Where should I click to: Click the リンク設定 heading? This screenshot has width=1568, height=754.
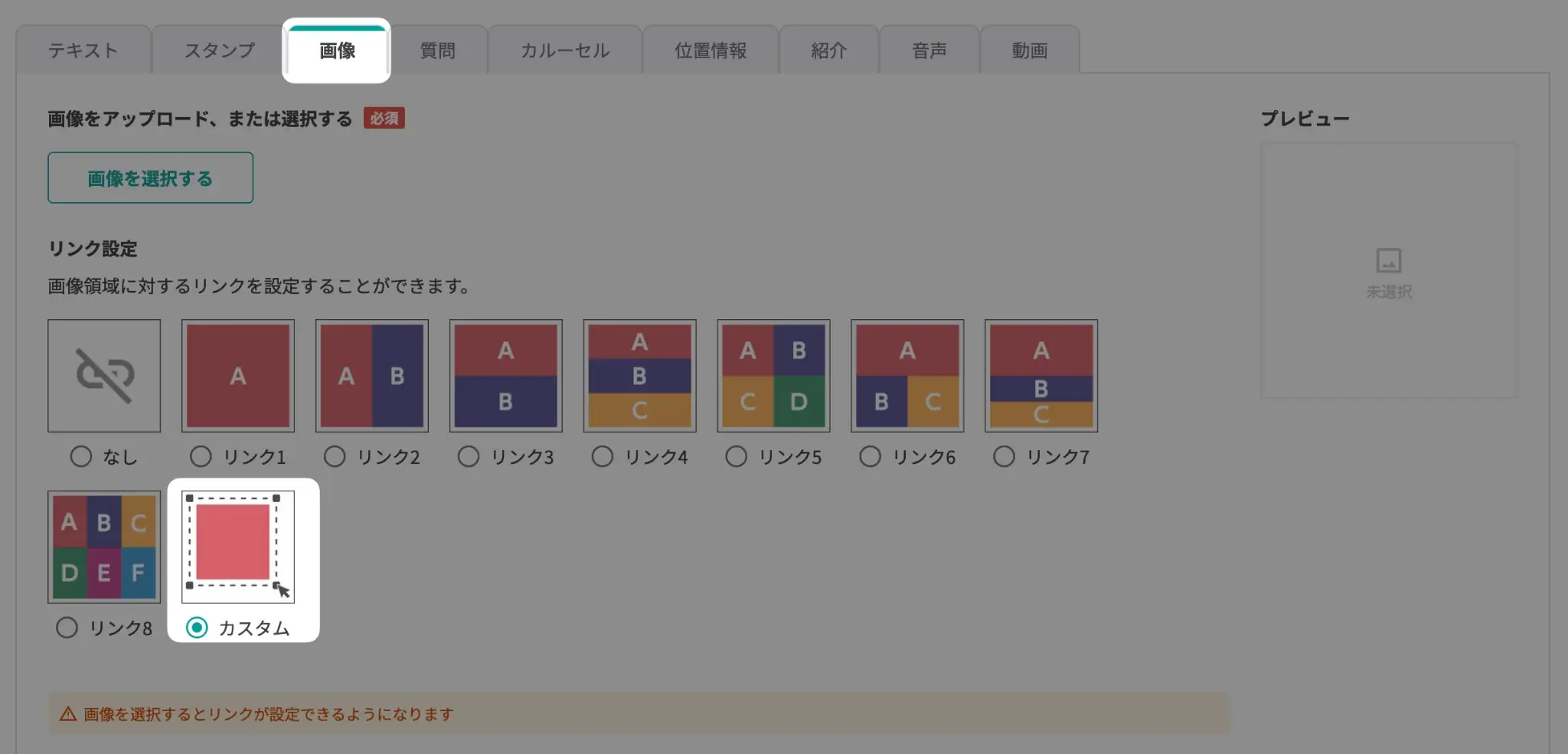pyautogui.click(x=93, y=249)
